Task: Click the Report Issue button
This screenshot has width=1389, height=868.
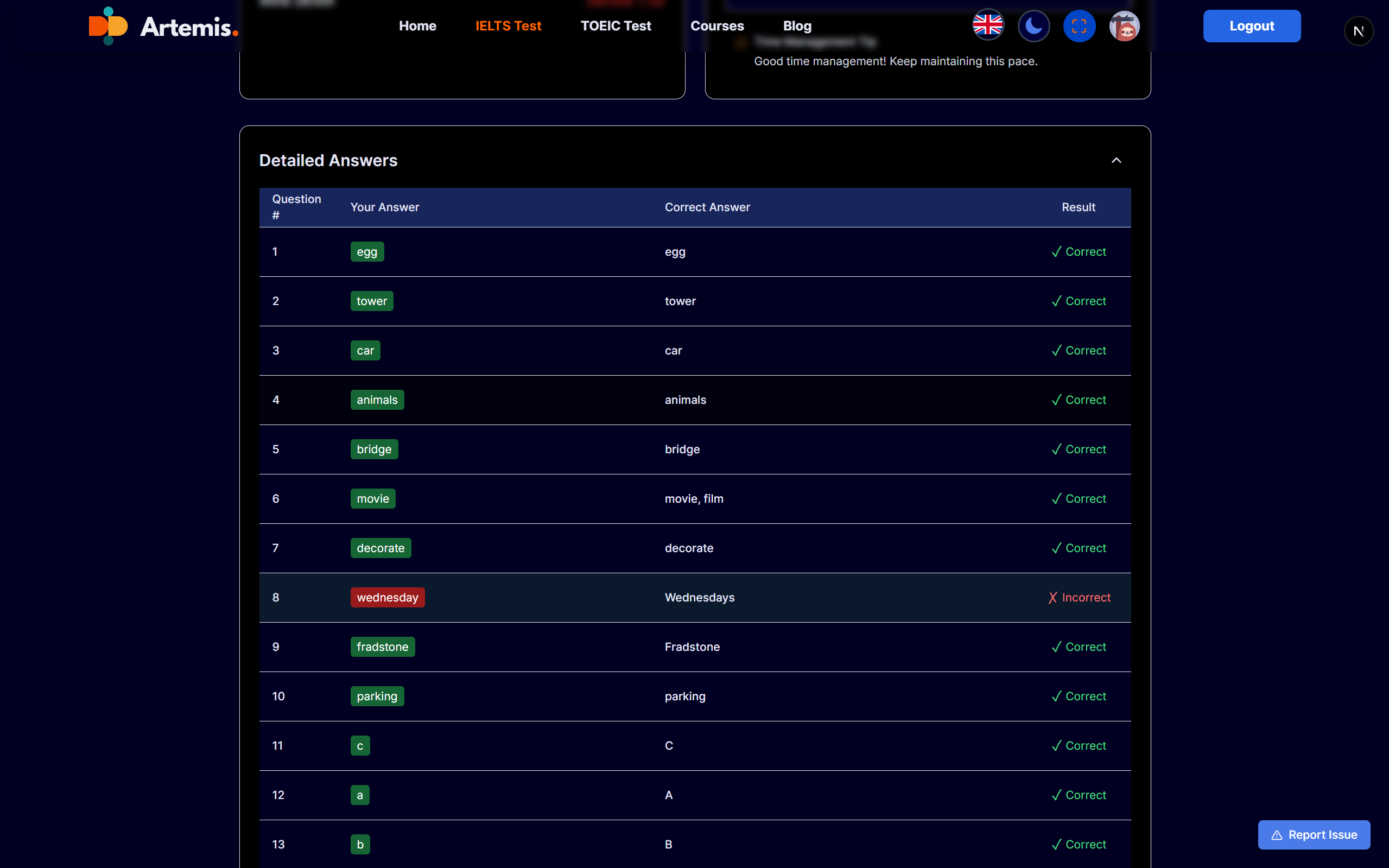Action: point(1314,835)
